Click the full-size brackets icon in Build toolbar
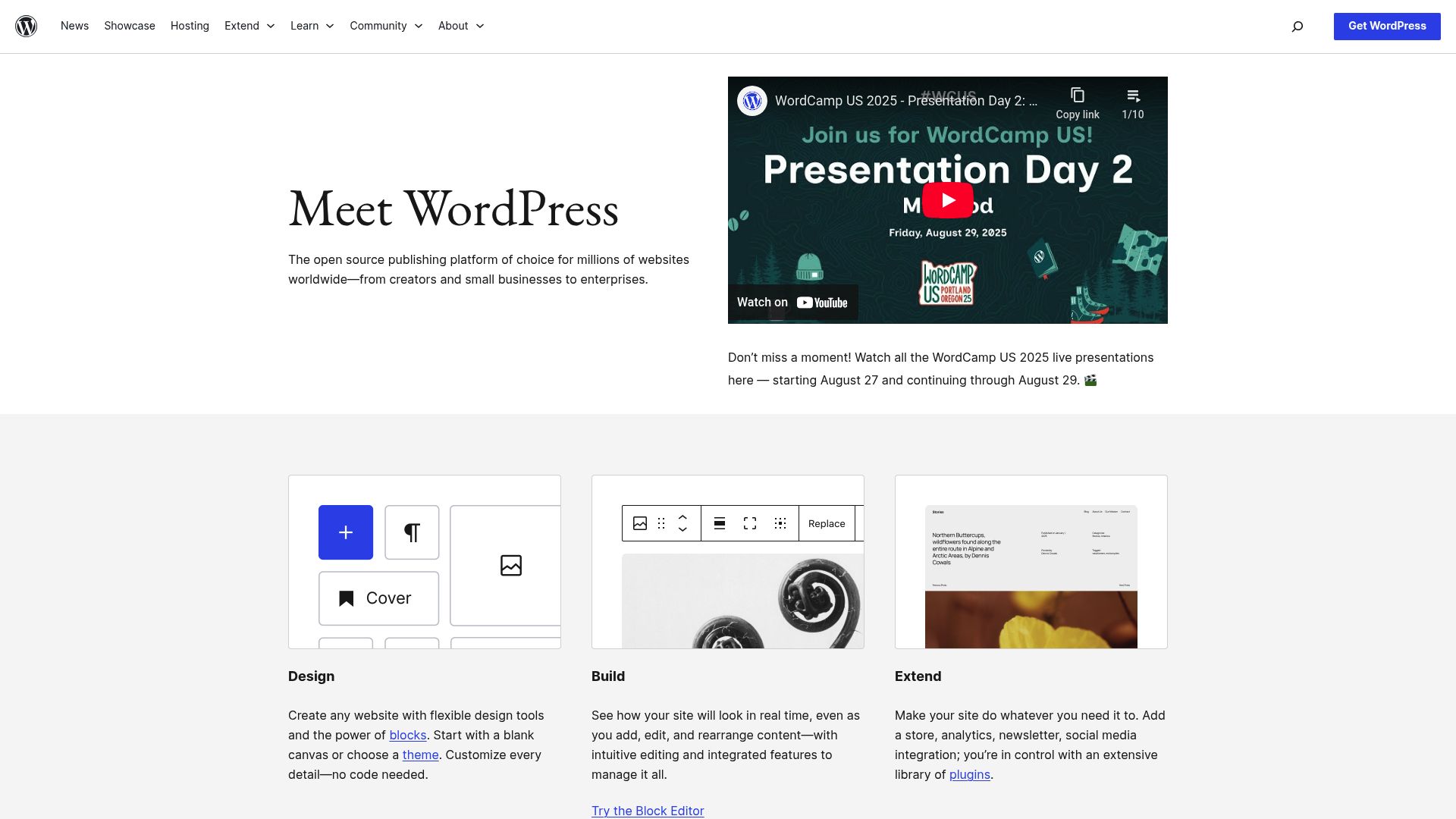This screenshot has height=819, width=1456. 750,523
